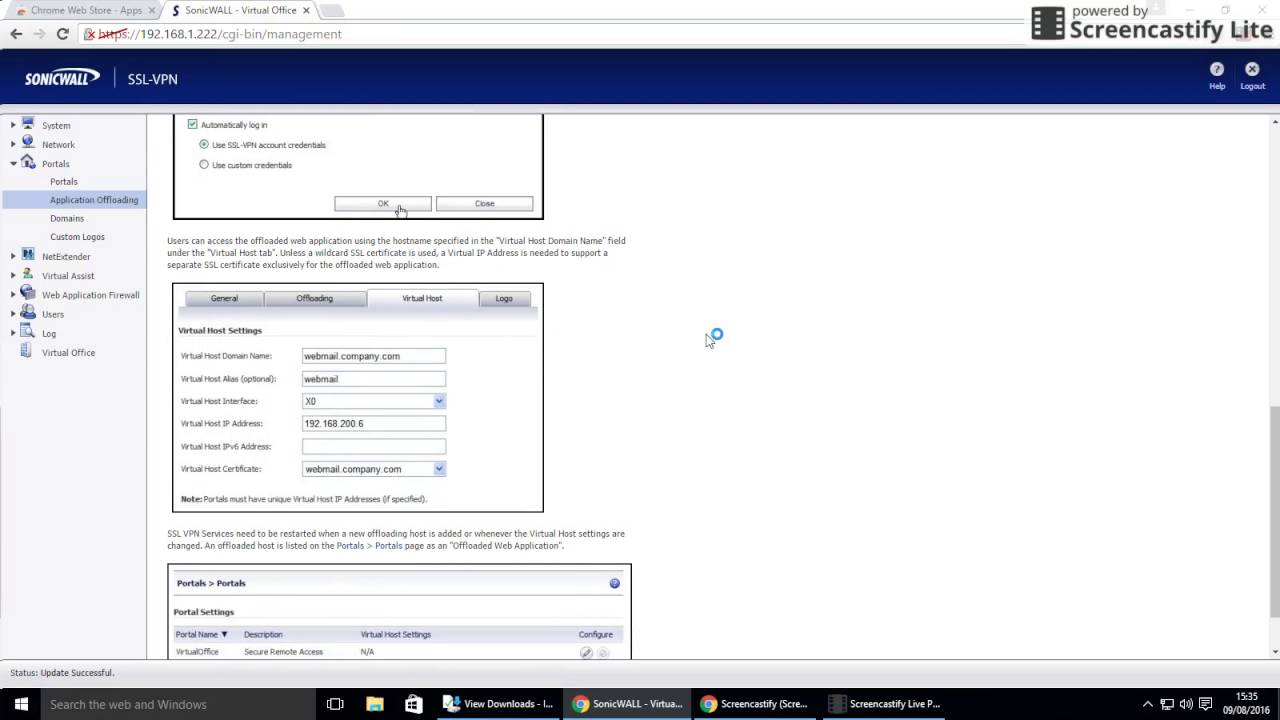Open the Help icon in header
Screen dimensions: 1280x720
coord(1216,69)
